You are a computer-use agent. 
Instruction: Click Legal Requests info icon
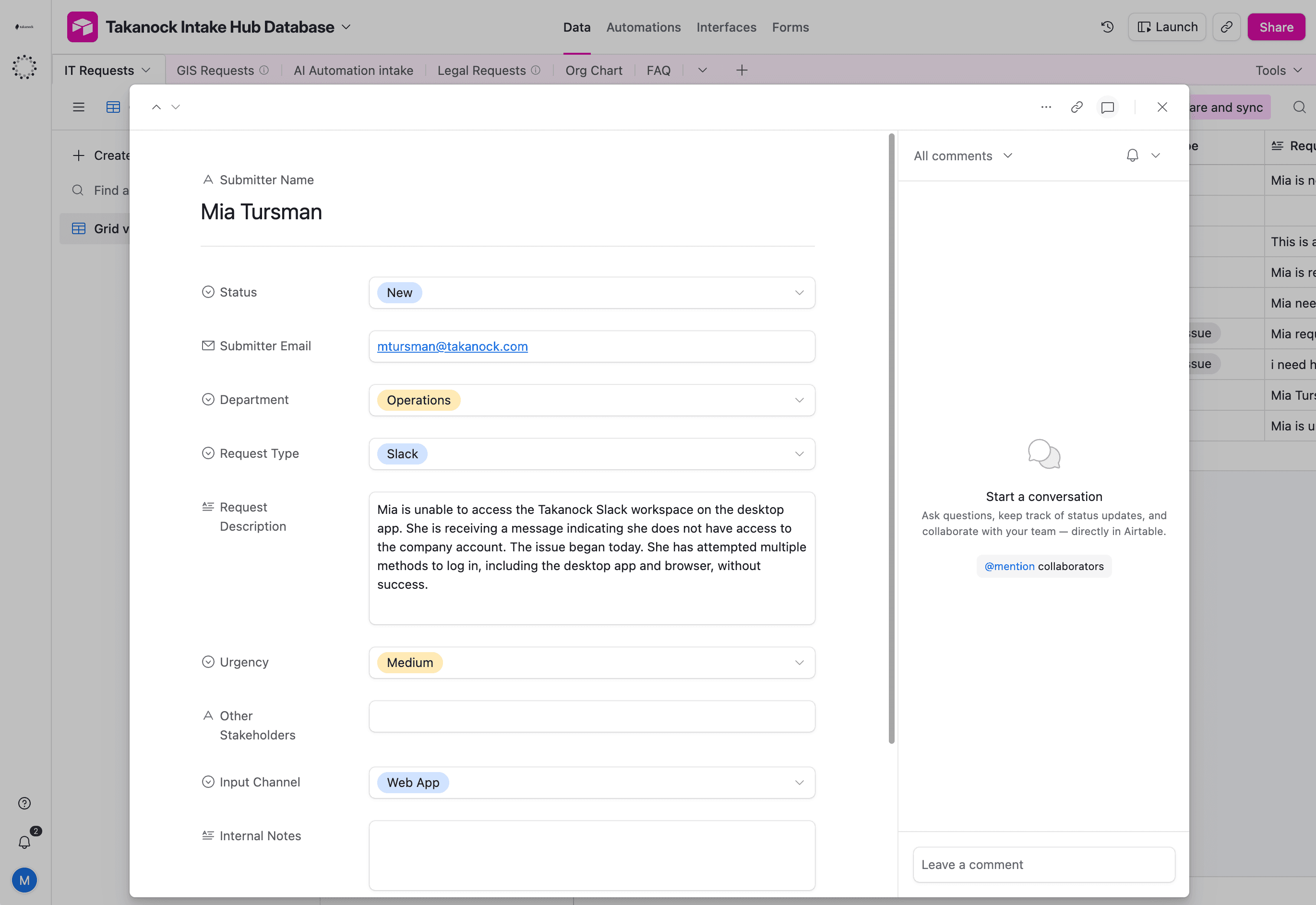click(536, 71)
